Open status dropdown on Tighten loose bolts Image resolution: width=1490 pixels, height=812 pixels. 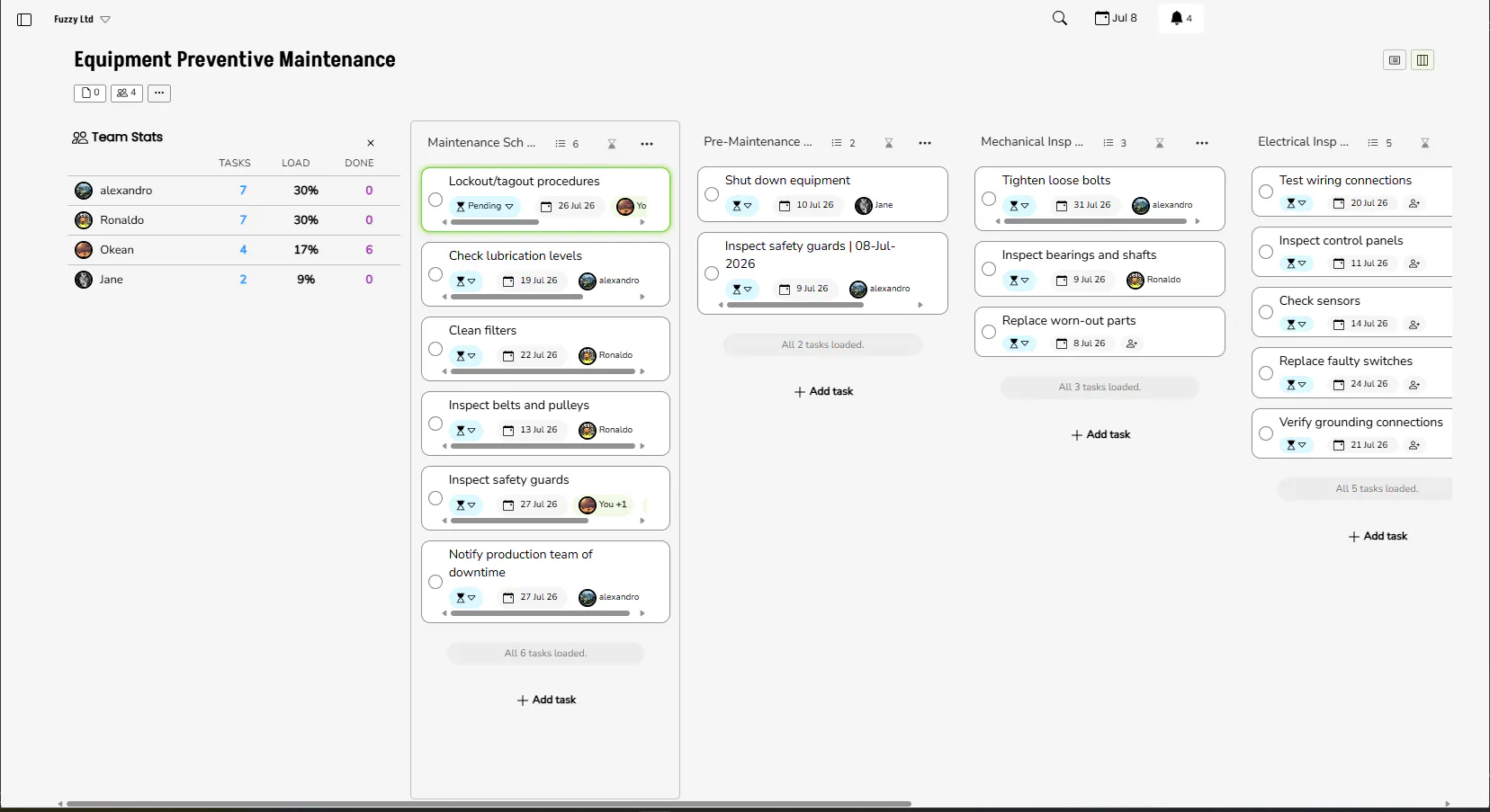[1019, 205]
